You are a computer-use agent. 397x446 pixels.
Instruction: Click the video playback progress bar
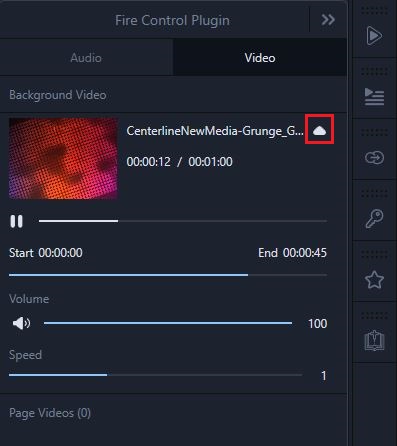(x=183, y=221)
